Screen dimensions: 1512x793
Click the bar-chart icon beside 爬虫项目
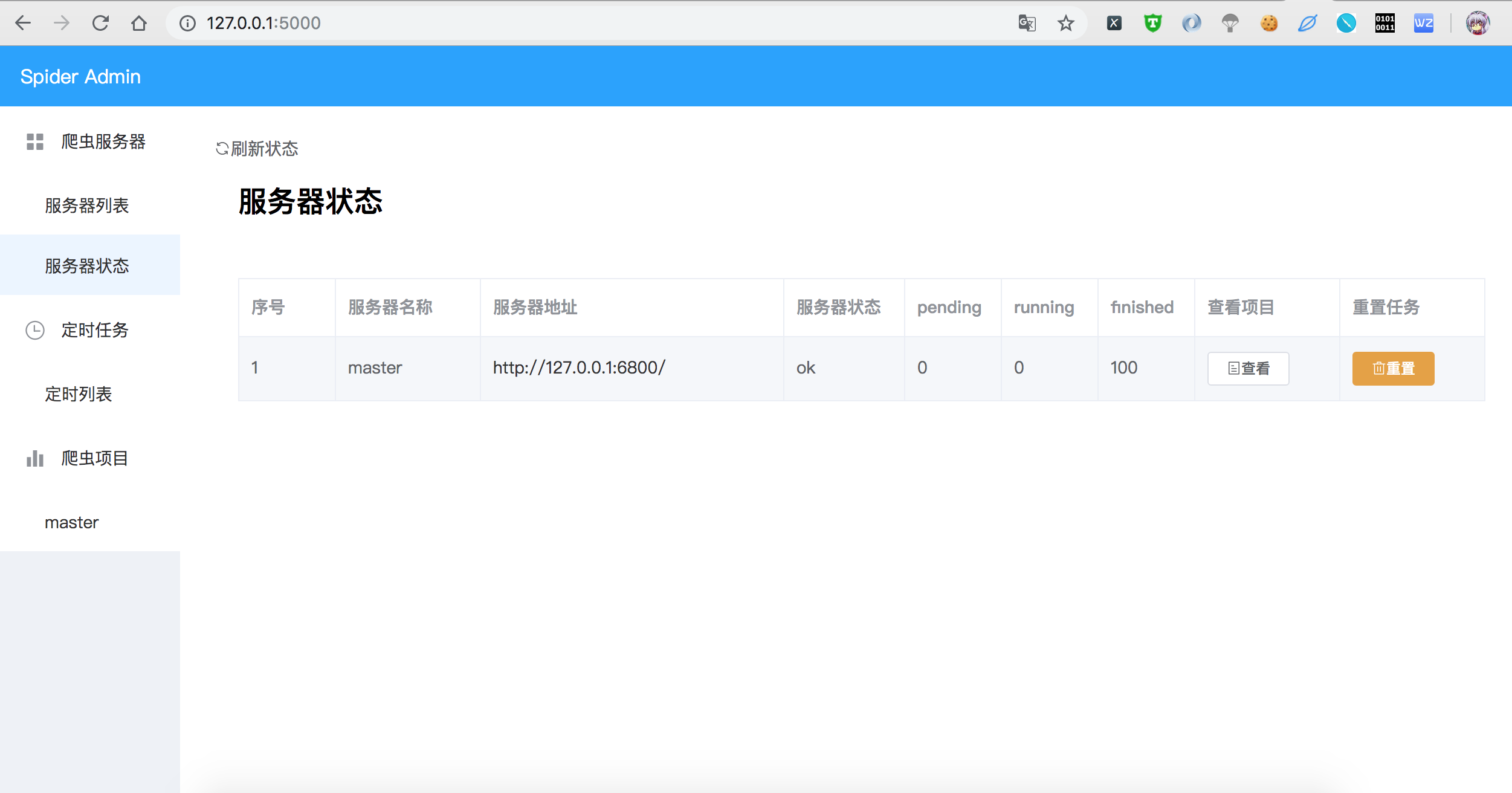(x=34, y=458)
